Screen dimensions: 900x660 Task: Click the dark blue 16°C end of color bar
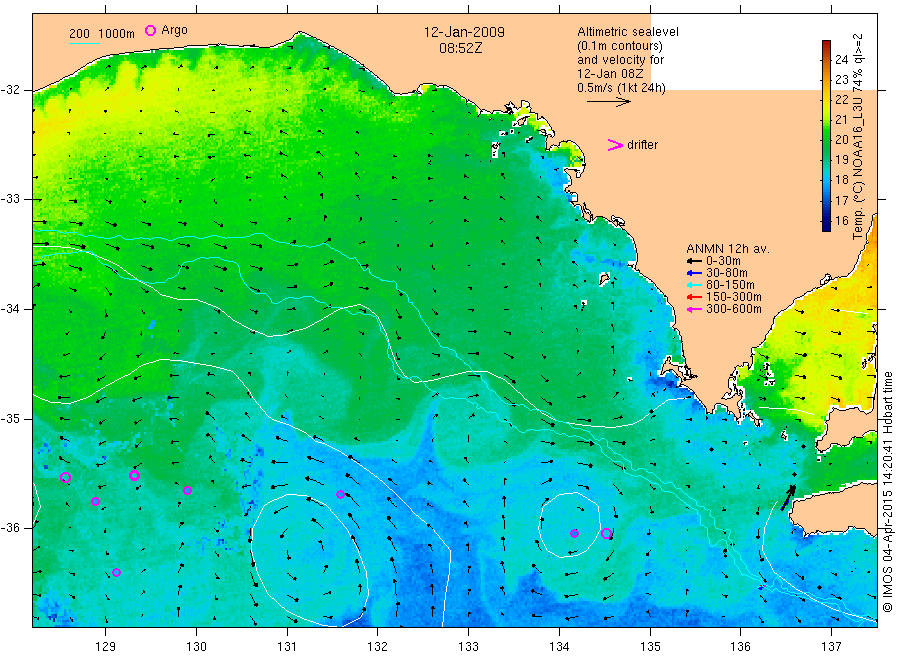826,224
